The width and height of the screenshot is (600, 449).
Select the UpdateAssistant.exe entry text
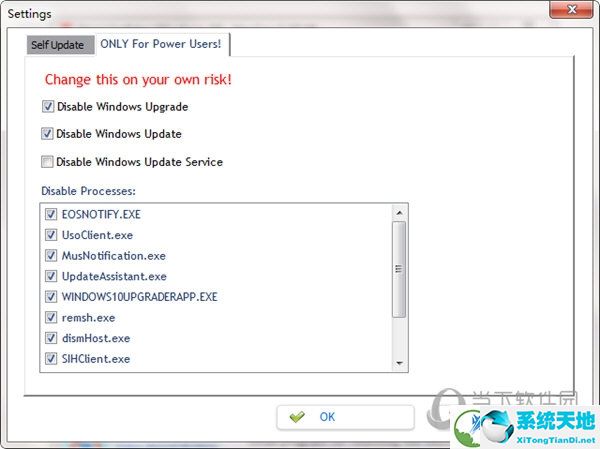[114, 276]
